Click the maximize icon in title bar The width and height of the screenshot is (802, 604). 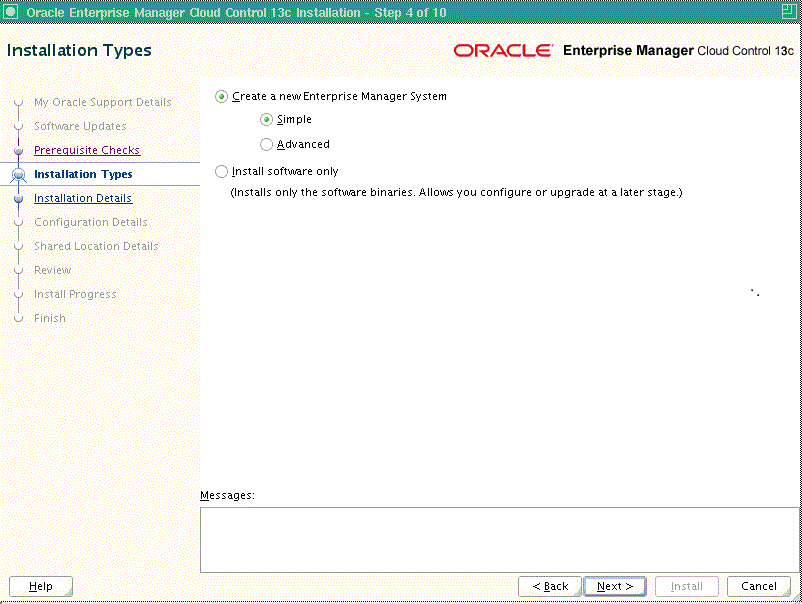click(789, 11)
